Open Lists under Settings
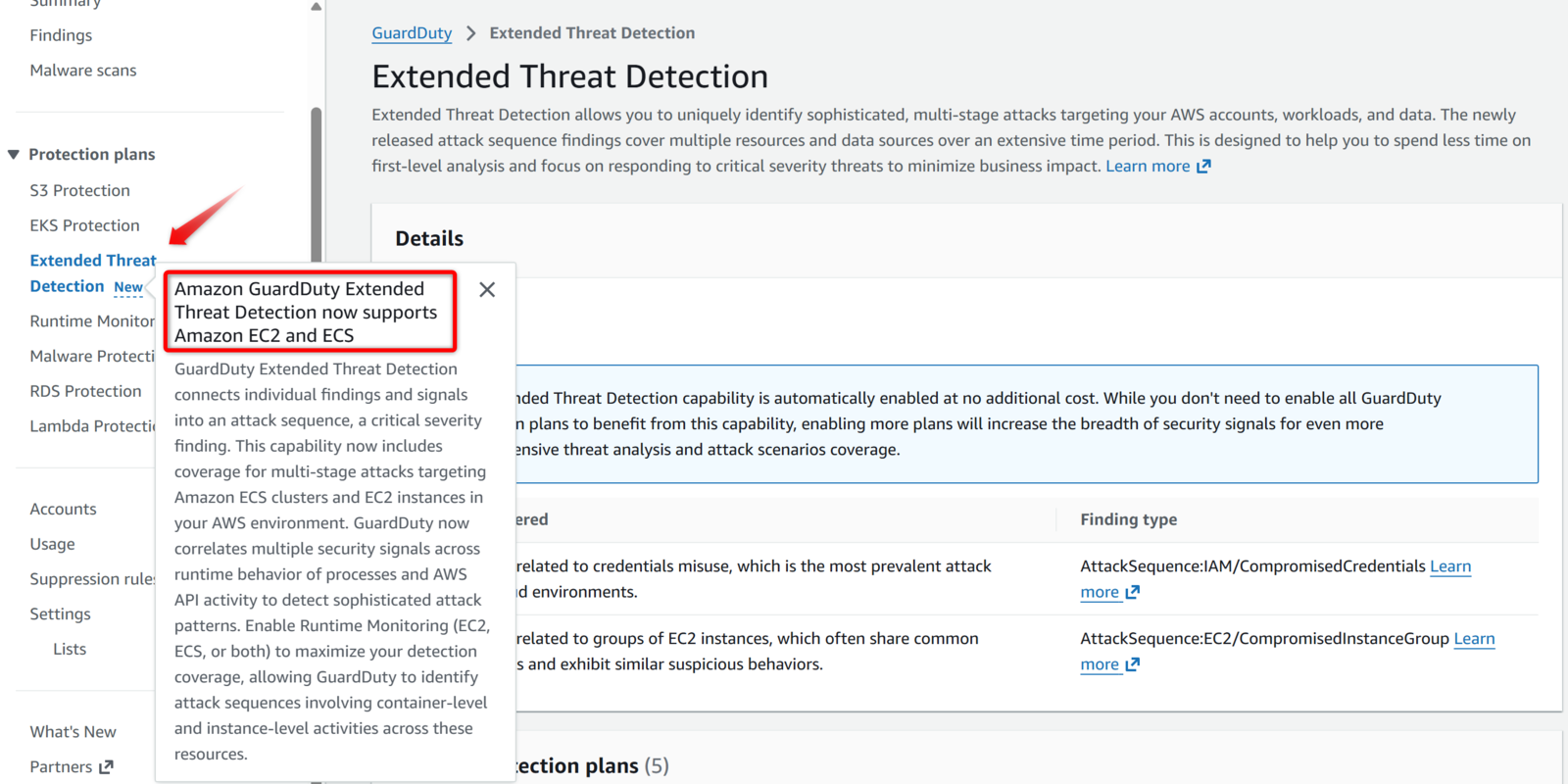 click(70, 649)
